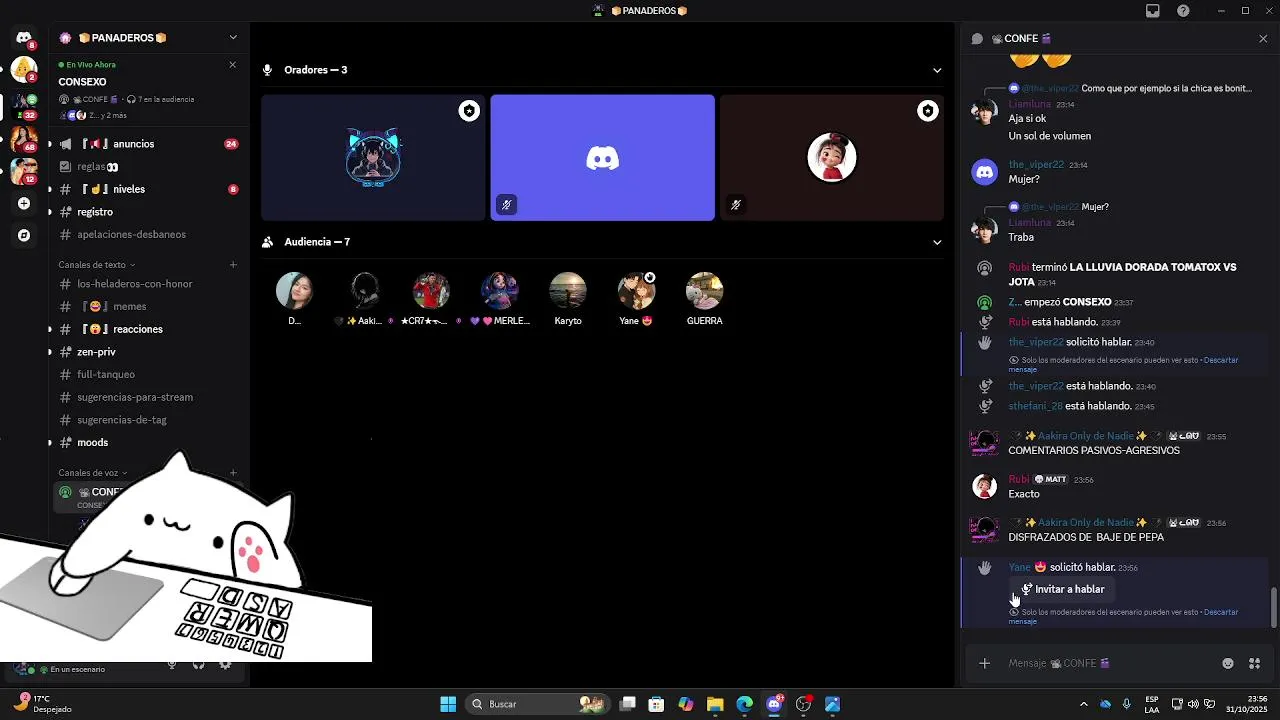Open the PANADEROS server dropdown menu
Screen dimensions: 1280x720
[233, 37]
